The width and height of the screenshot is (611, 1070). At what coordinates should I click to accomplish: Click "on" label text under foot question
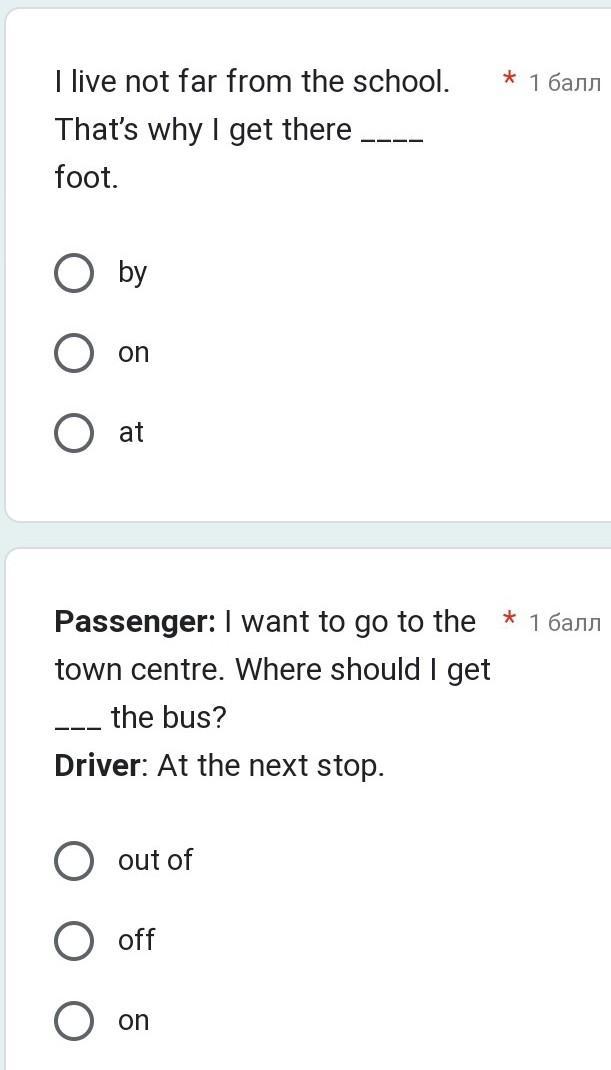pyautogui.click(x=133, y=353)
